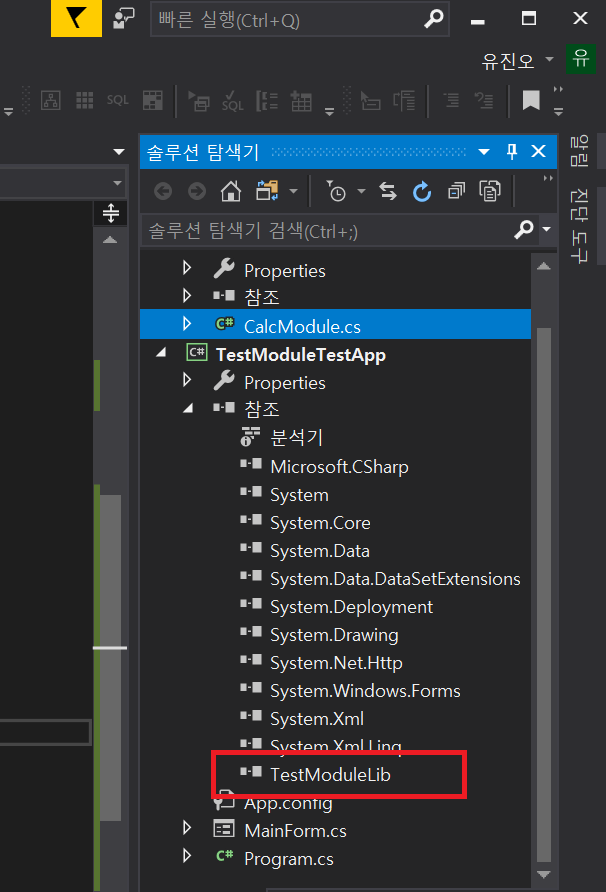Expand the first 참조 node
Screen dimensions: 606x892
tap(187, 295)
